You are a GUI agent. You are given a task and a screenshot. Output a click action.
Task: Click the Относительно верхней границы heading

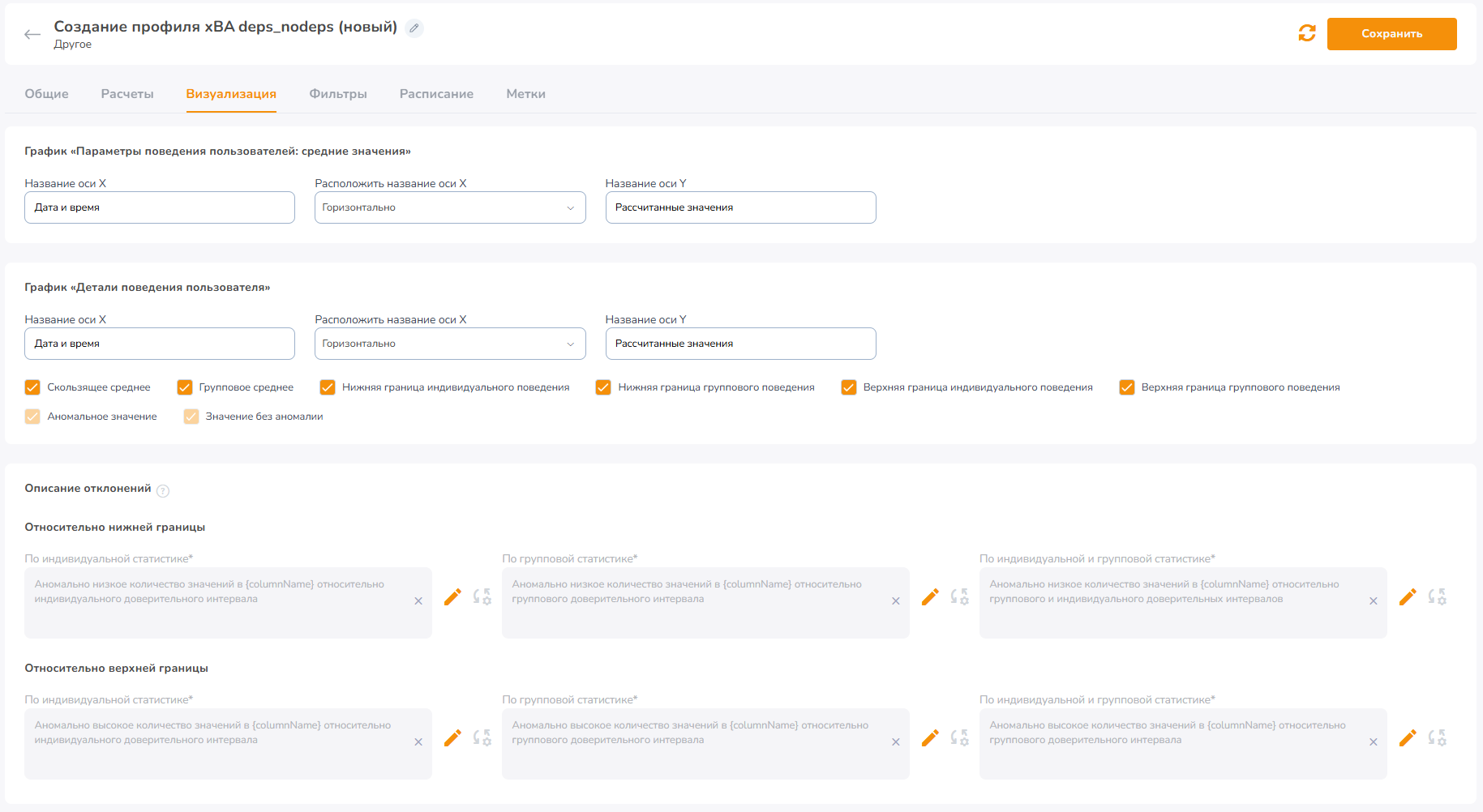(x=116, y=669)
